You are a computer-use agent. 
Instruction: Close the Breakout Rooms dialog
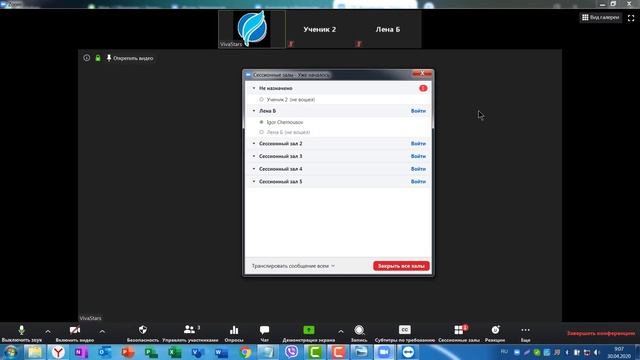click(x=422, y=73)
